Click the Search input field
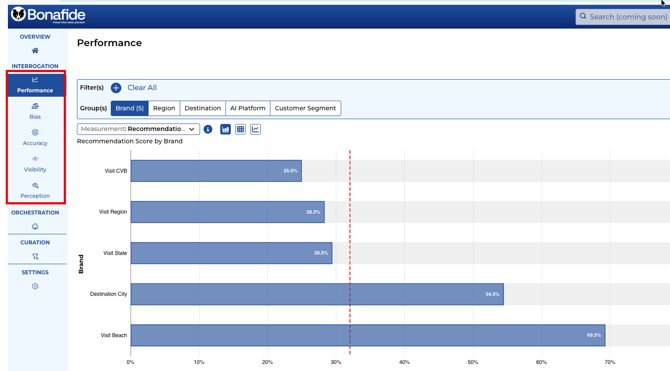 pyautogui.click(x=623, y=17)
